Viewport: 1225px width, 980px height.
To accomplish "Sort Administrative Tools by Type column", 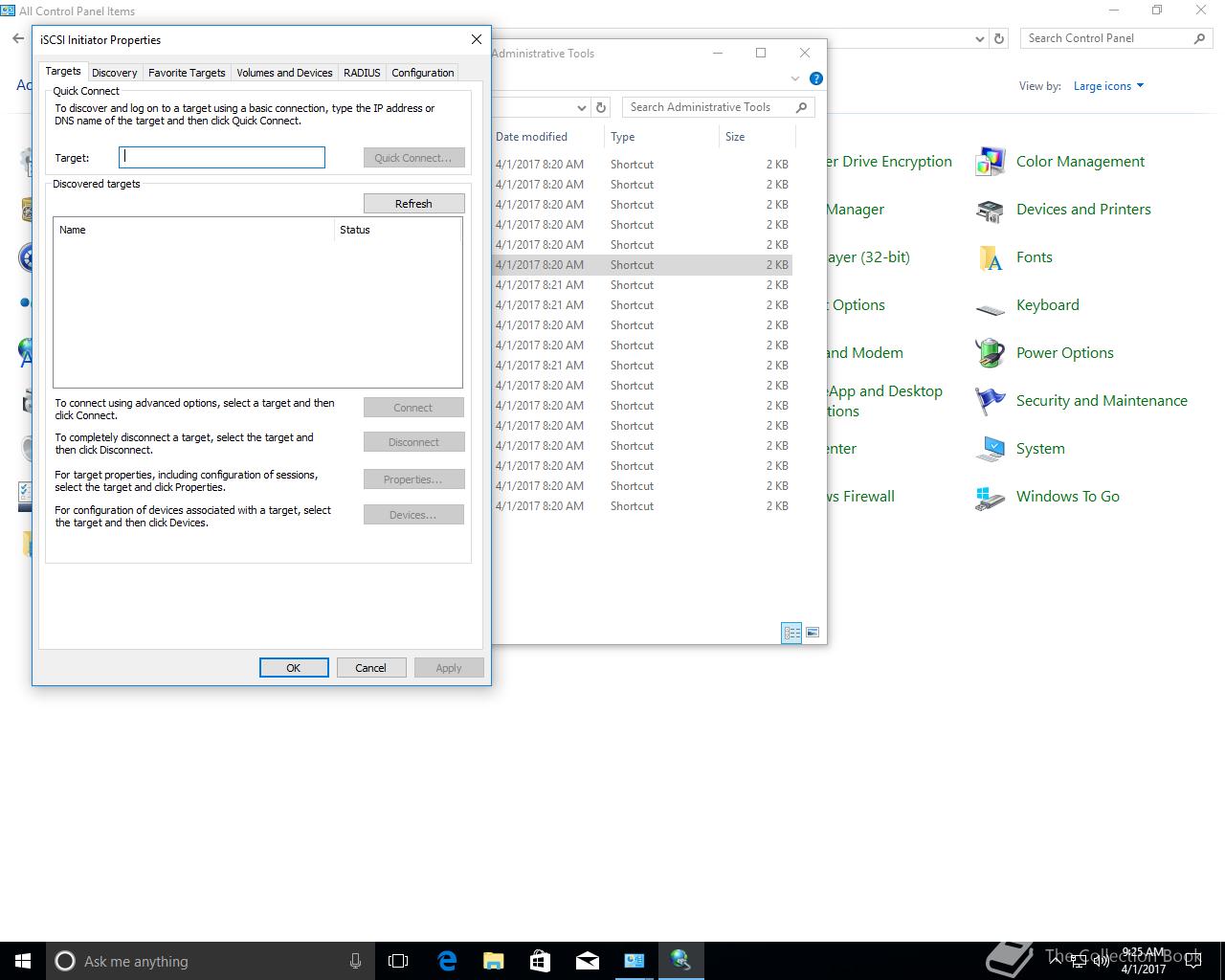I will pyautogui.click(x=661, y=137).
